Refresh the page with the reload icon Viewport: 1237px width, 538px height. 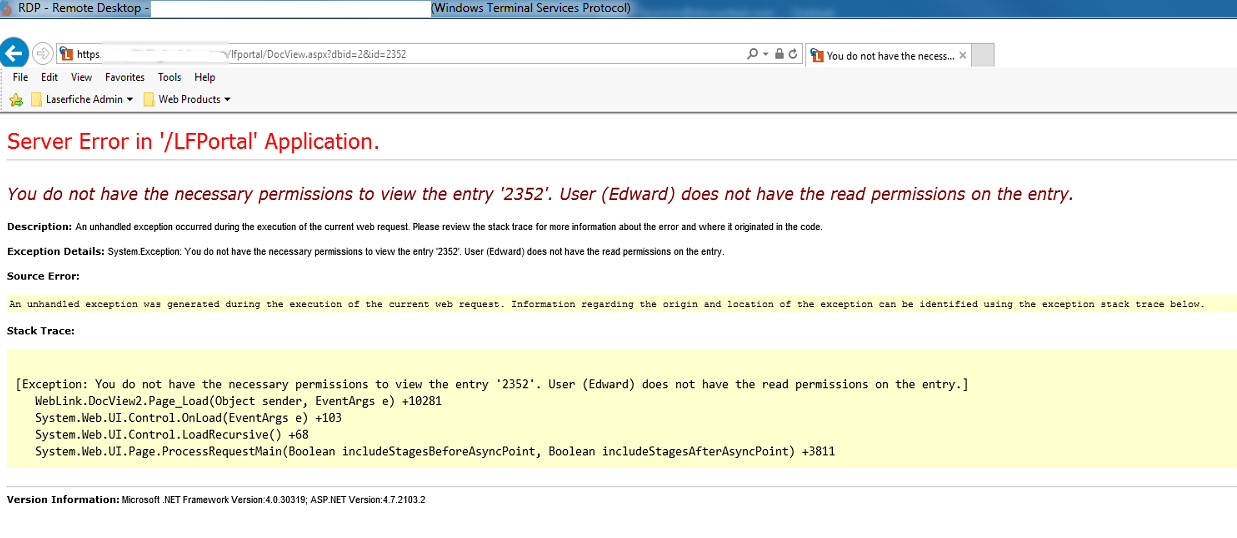click(x=793, y=54)
